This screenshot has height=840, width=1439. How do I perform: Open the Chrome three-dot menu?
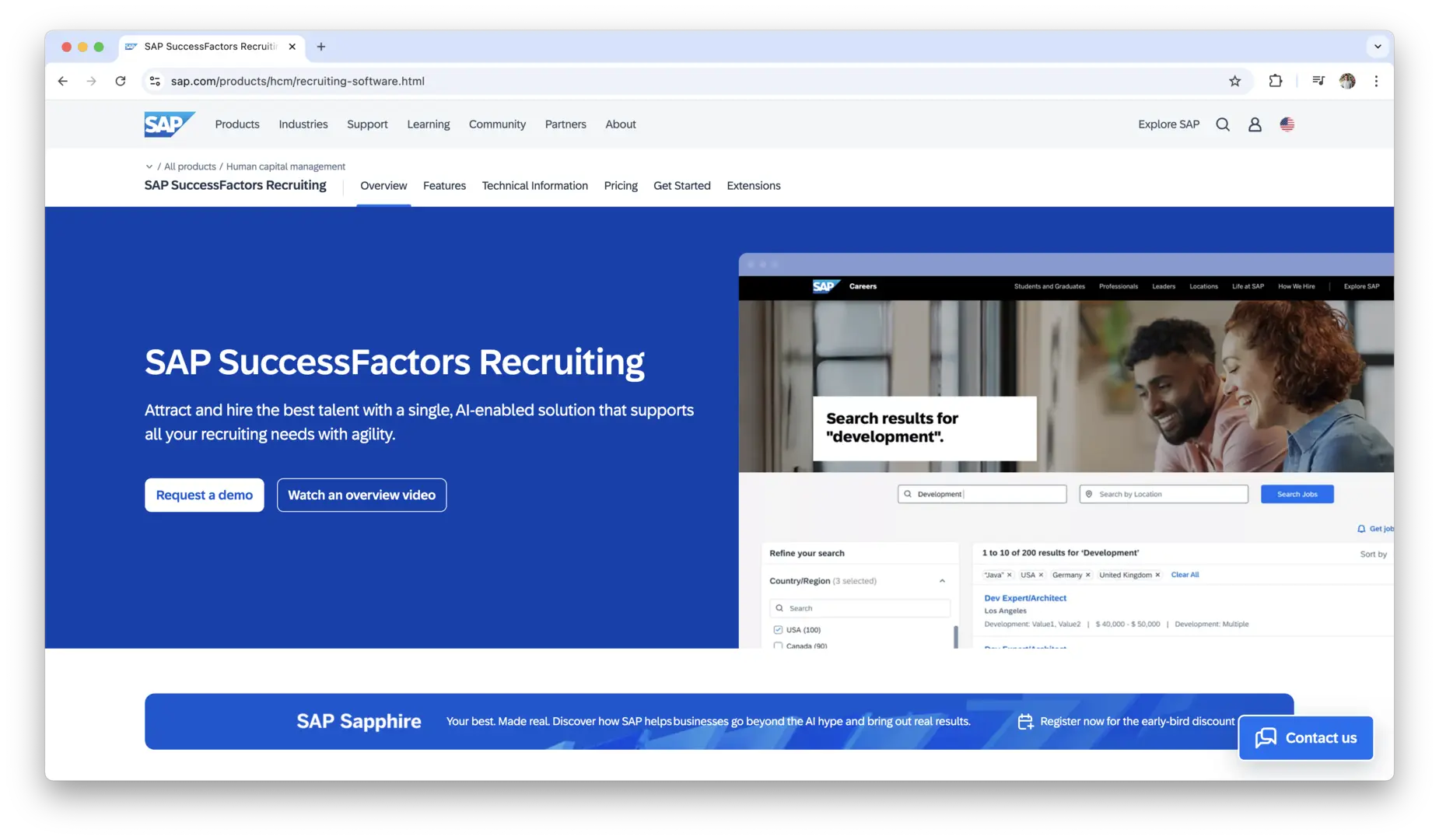point(1376,81)
